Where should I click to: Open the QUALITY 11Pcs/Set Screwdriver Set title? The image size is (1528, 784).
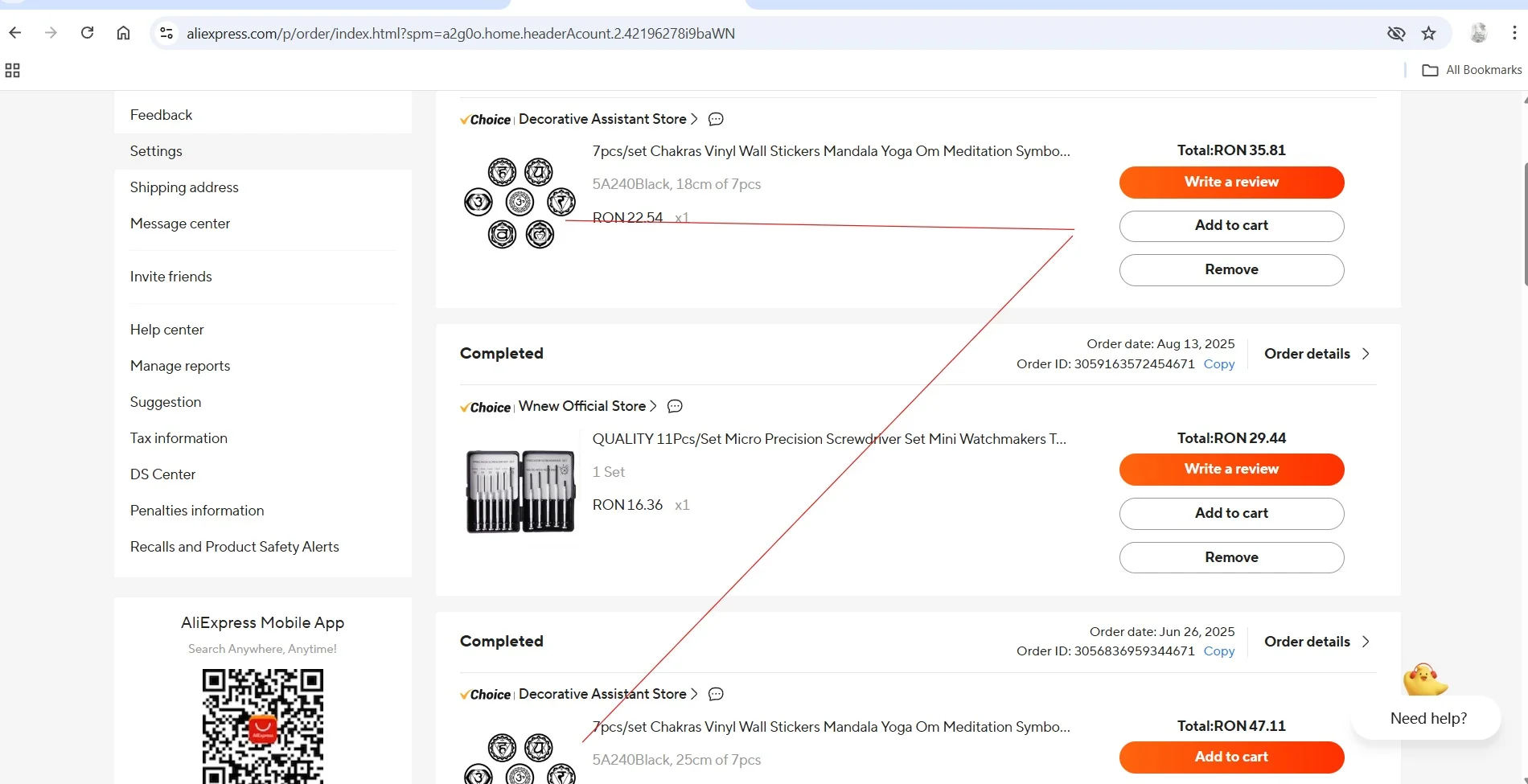[829, 439]
